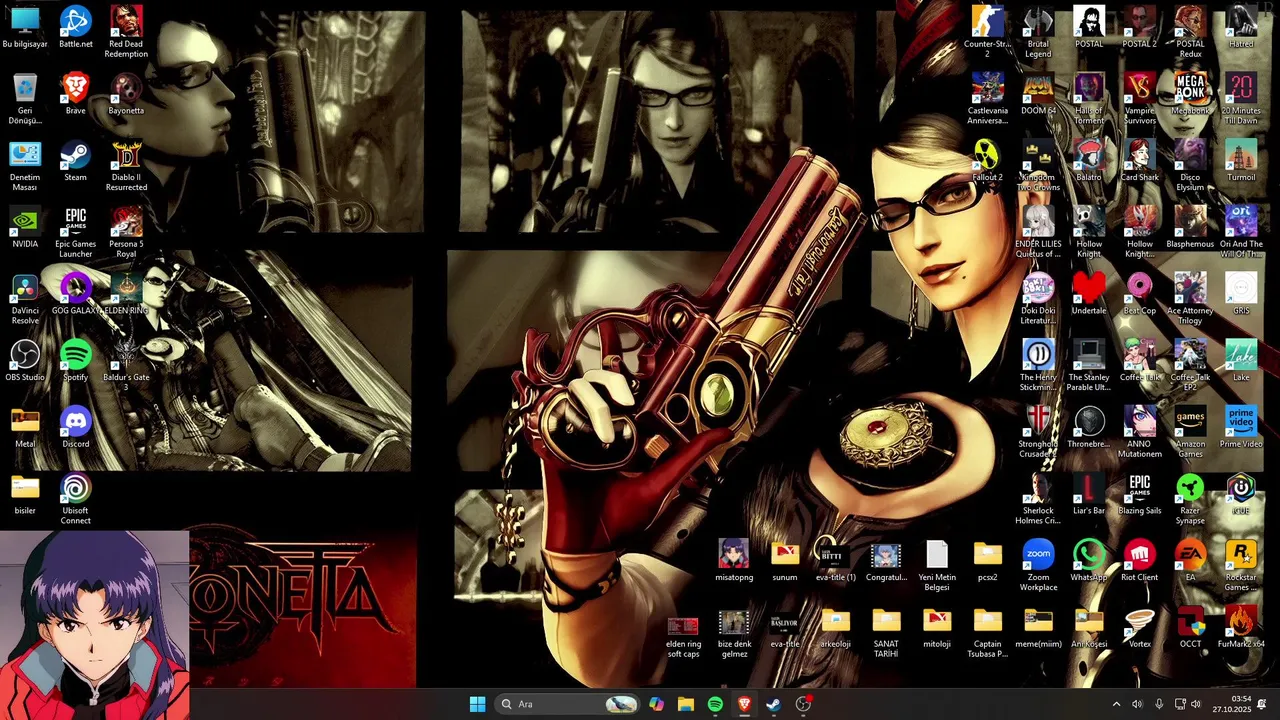Select the Bu bilgisayar icon
Viewport: 1280px width, 720px height.
tap(25, 28)
